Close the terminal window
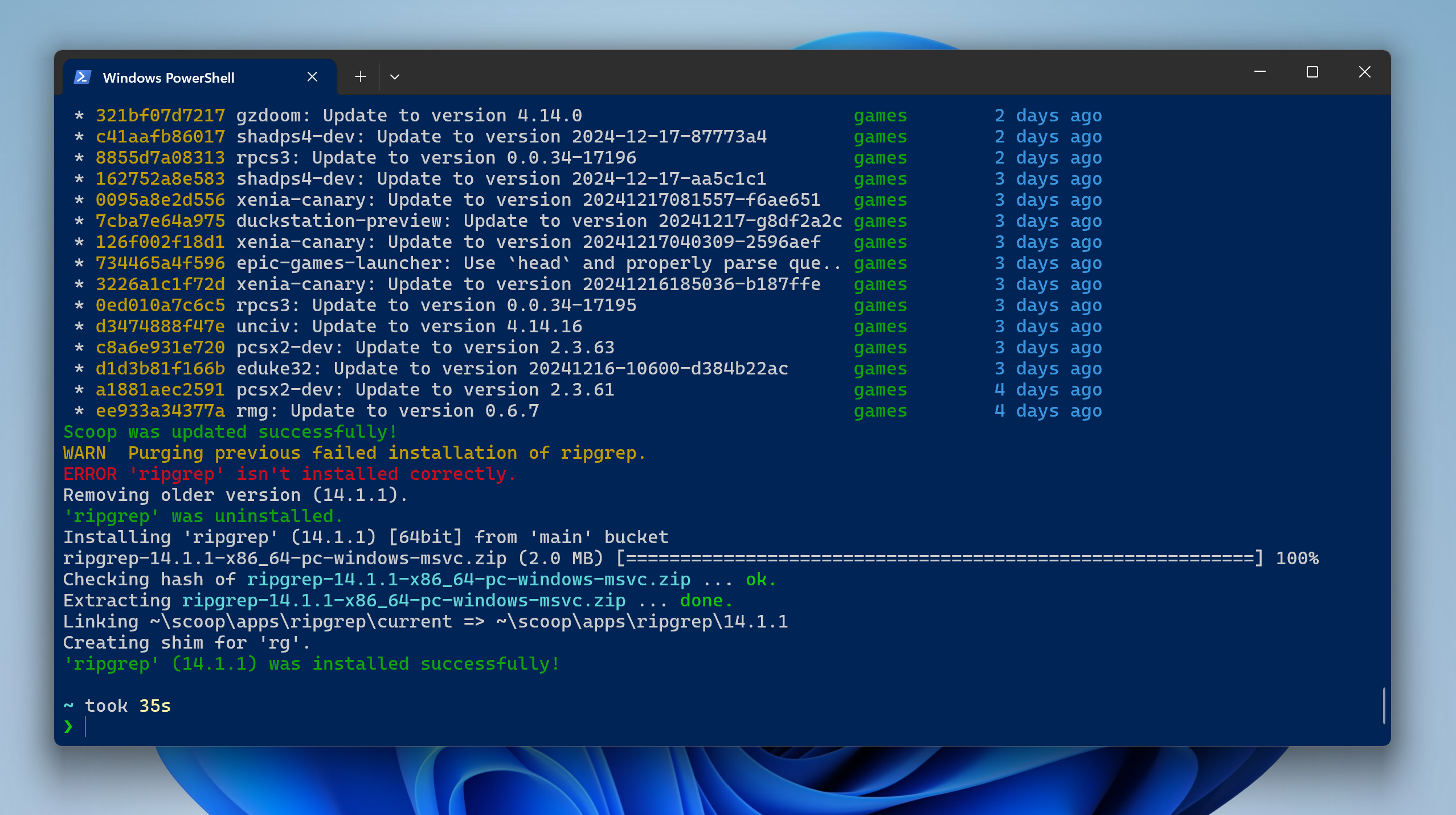The height and width of the screenshot is (815, 1456). point(1364,72)
